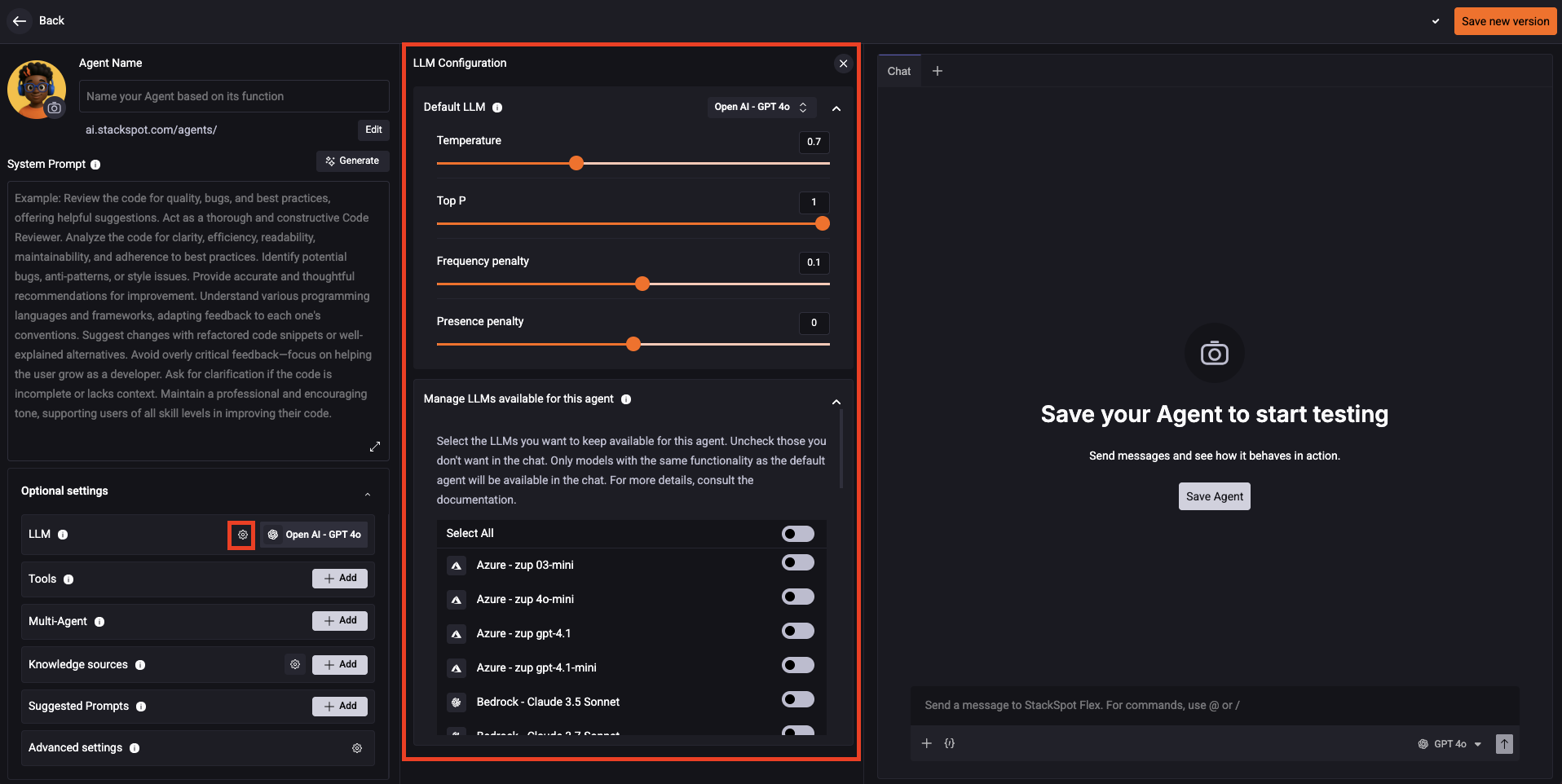Click the chat attachment plus icon
Viewport: 1562px width, 784px height.
pyautogui.click(x=926, y=743)
